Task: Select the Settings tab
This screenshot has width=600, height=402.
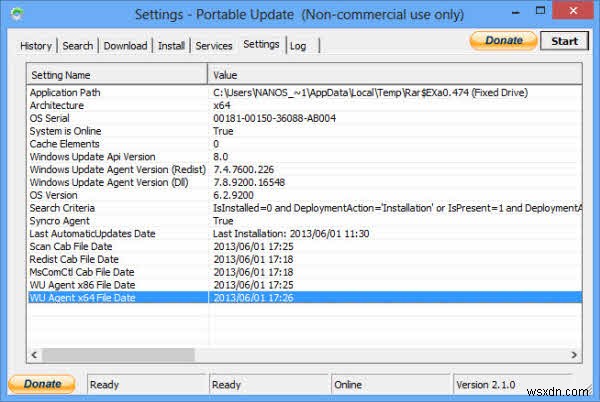Action: (x=261, y=44)
